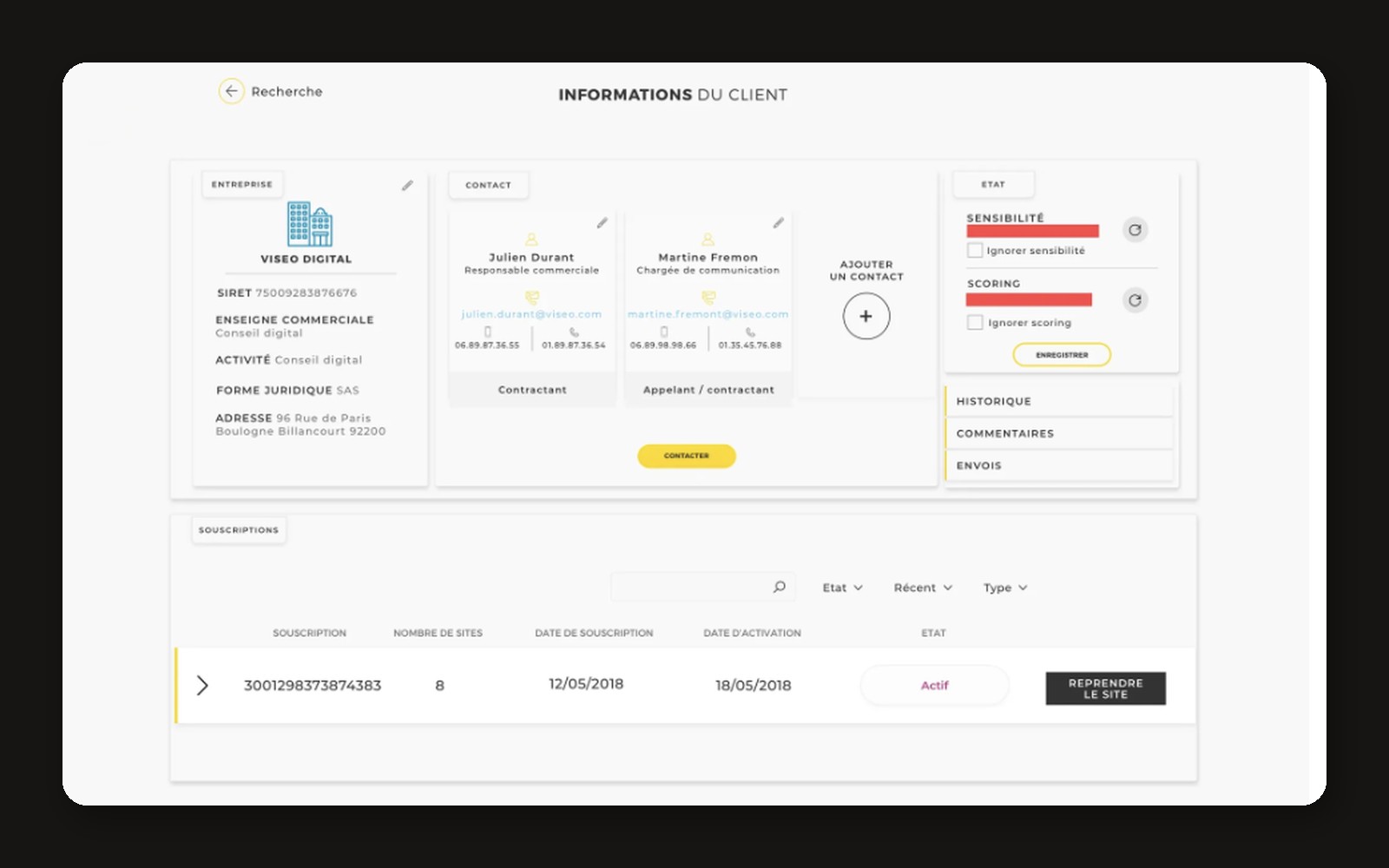Click the Etat column header

pyautogui.click(x=933, y=633)
